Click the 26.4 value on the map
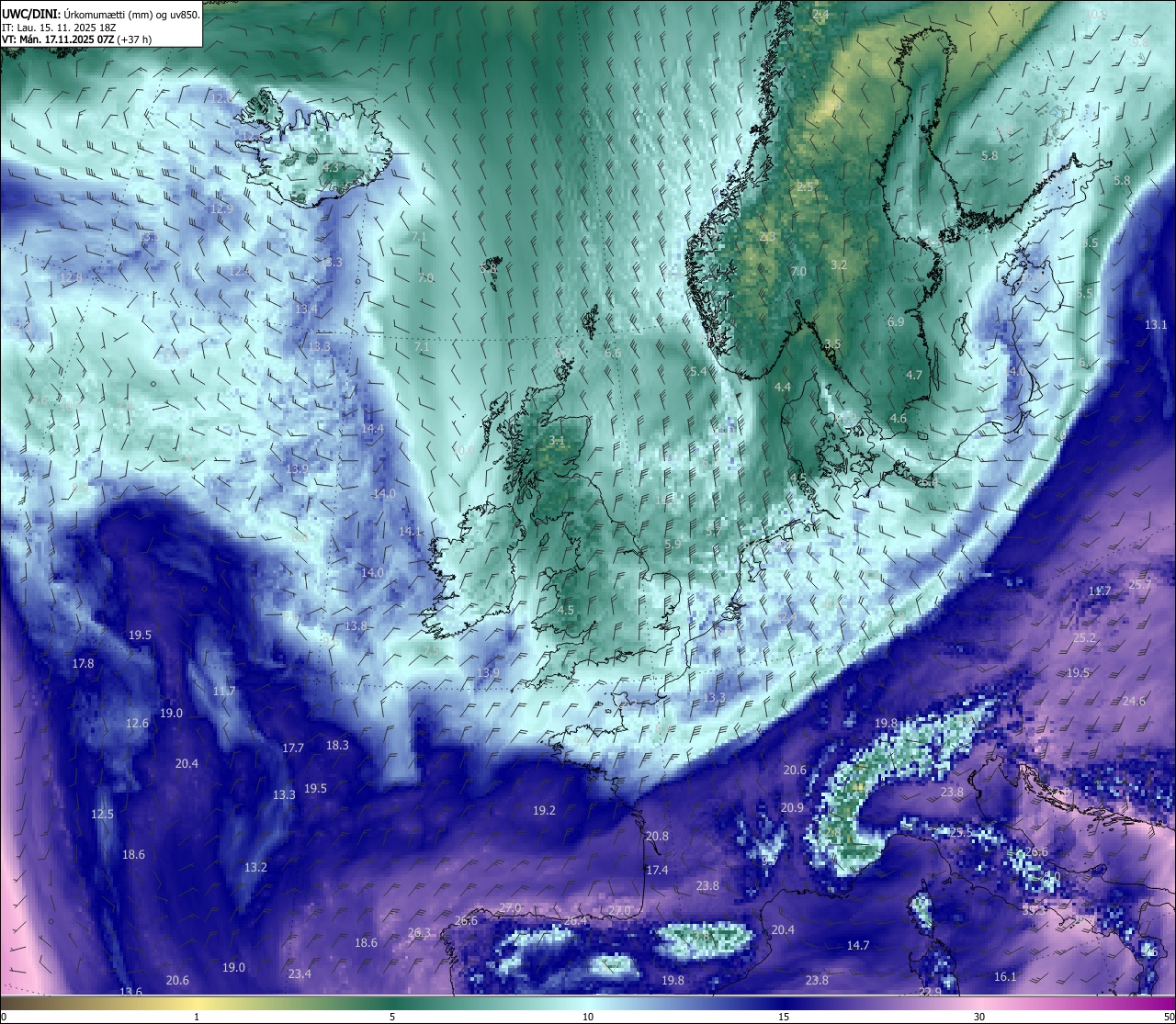The image size is (1176, 1024). pyautogui.click(x=575, y=920)
